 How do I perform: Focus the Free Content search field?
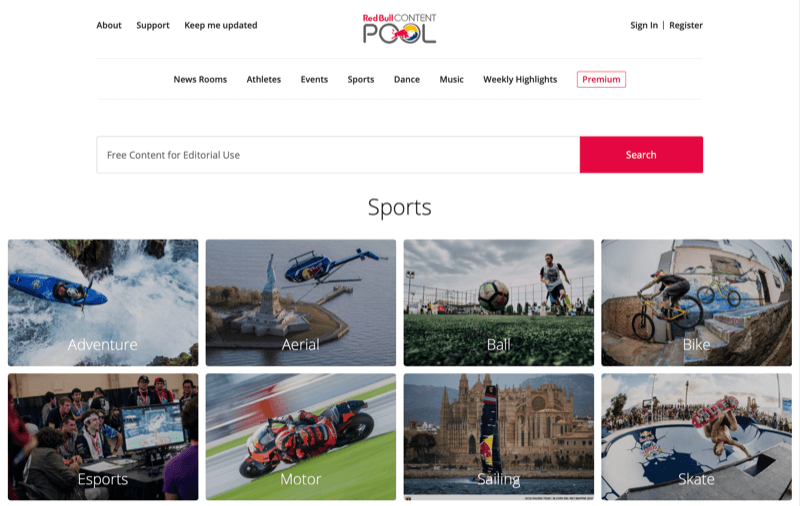point(338,155)
